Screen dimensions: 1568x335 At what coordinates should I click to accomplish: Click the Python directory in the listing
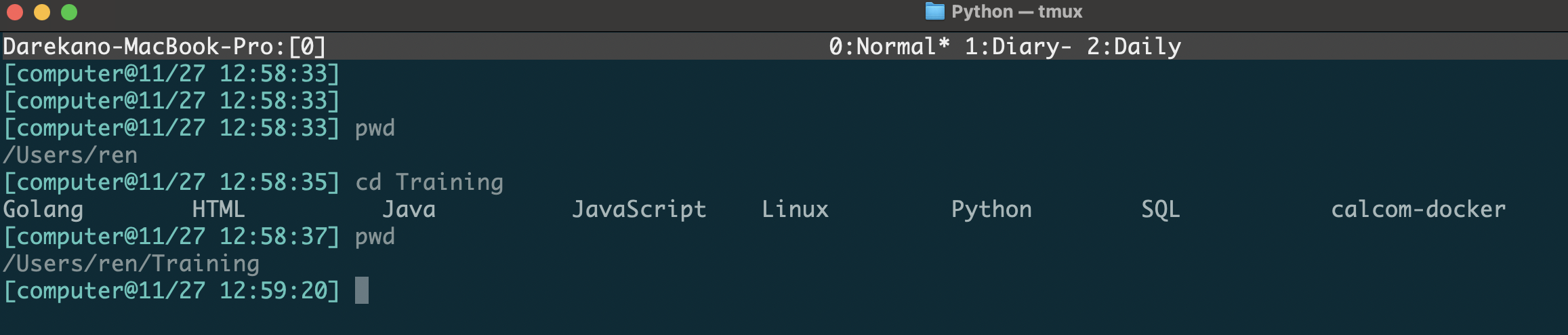coord(991,210)
